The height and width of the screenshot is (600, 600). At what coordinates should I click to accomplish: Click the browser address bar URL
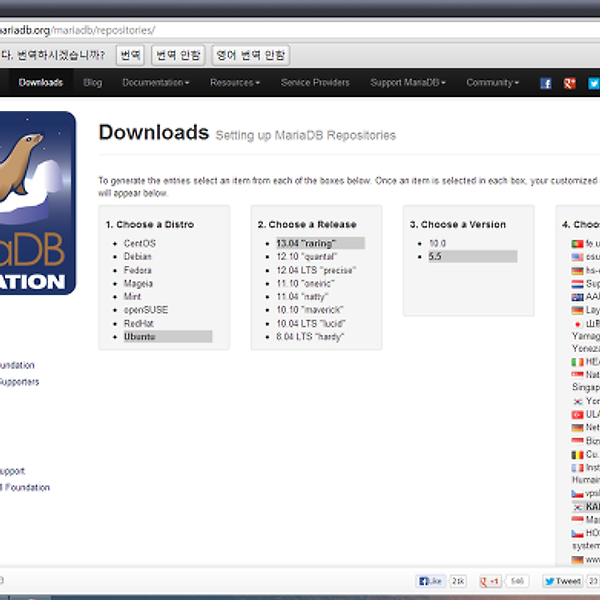[77, 30]
